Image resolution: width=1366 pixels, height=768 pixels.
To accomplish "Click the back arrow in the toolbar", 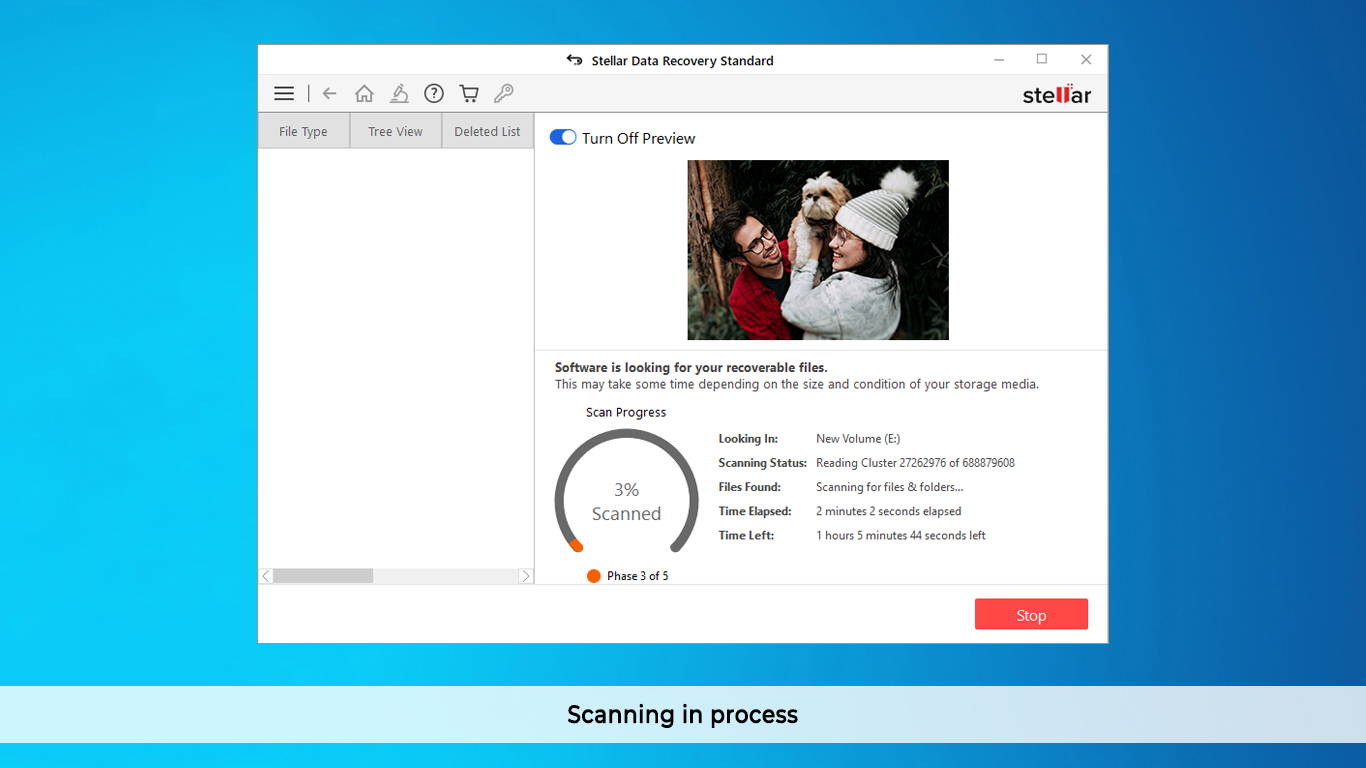I will (x=330, y=92).
